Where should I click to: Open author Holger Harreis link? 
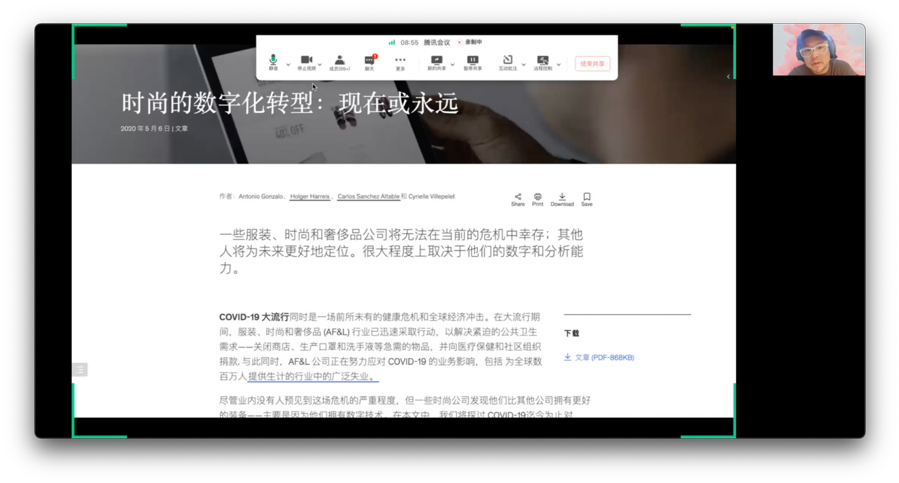pos(310,196)
